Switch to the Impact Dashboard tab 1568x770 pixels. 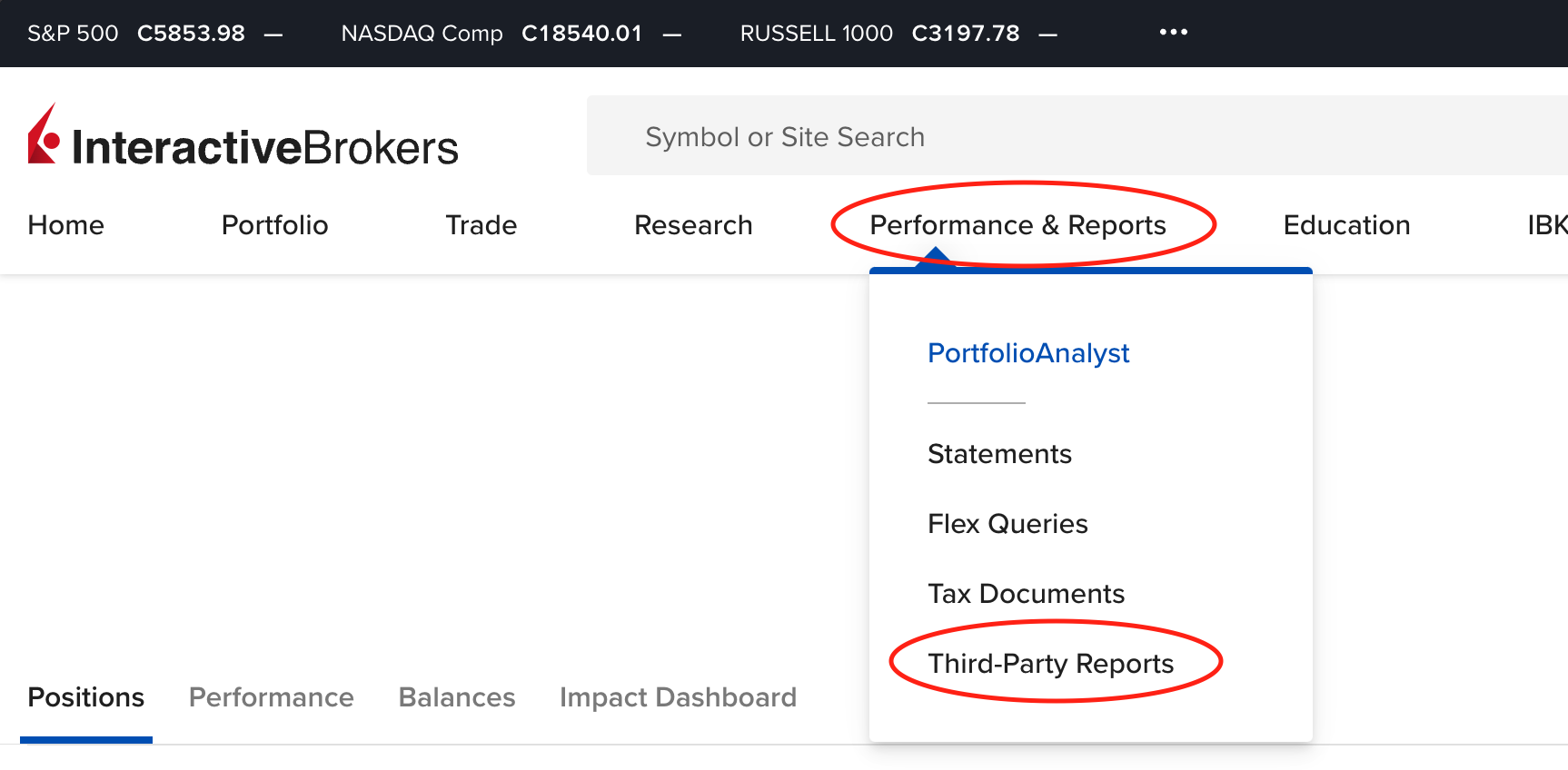point(678,697)
